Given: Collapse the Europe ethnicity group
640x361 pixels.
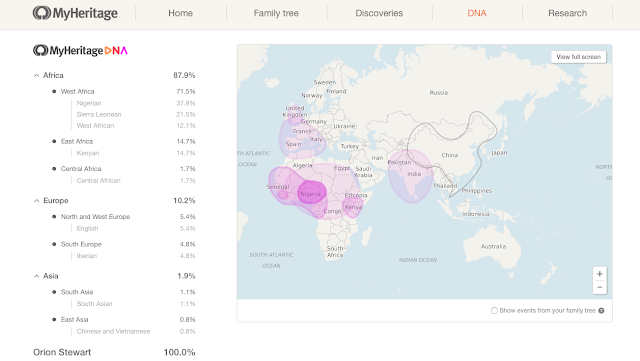Looking at the screenshot, I should (36, 201).
